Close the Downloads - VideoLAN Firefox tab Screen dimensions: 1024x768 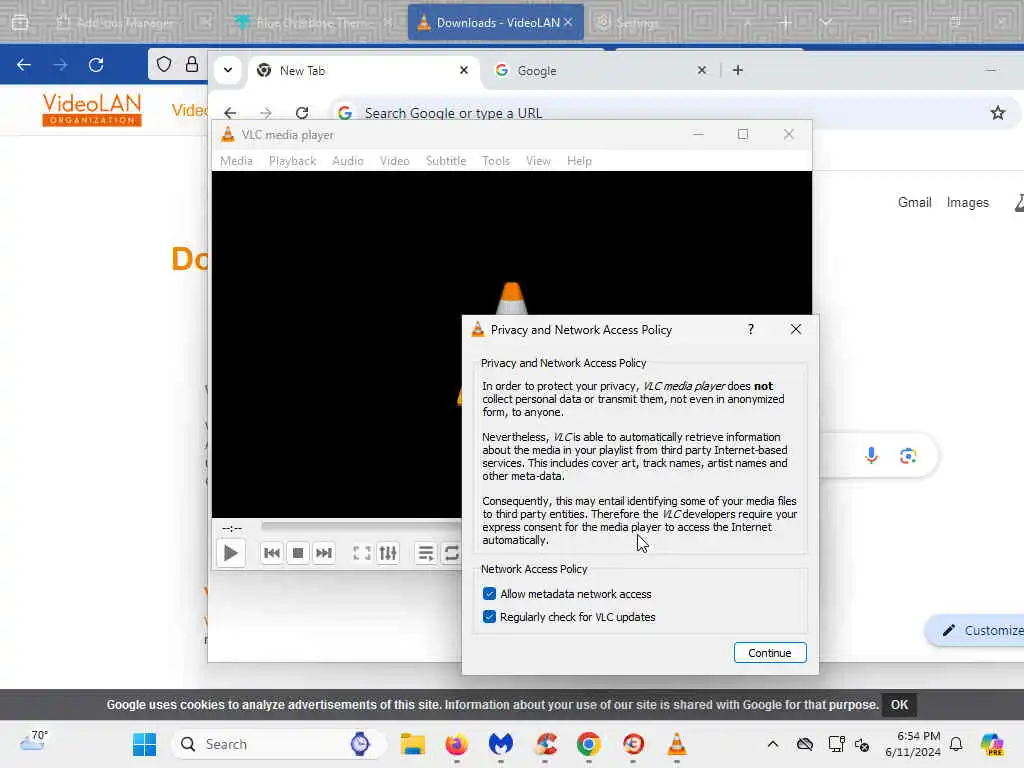pos(568,22)
